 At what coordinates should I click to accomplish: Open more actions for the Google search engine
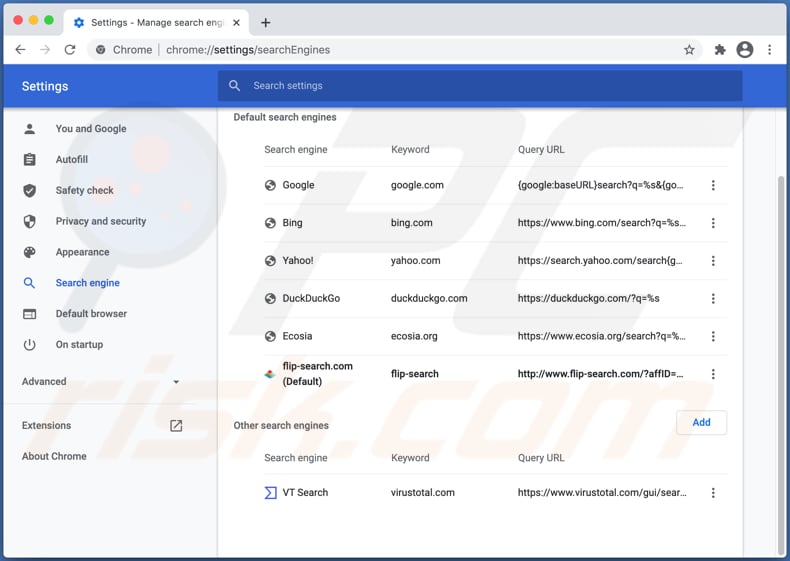(713, 185)
